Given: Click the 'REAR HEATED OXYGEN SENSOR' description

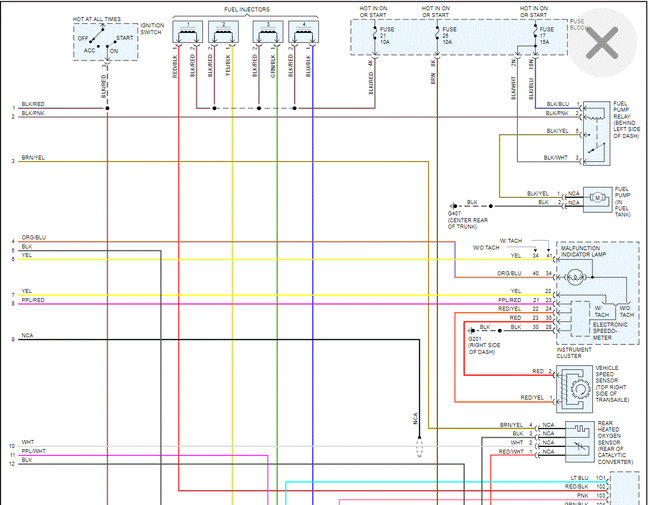Looking at the screenshot, I should tap(615, 442).
